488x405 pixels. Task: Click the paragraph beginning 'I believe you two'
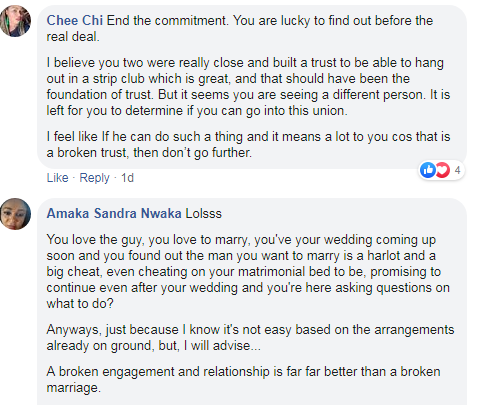(248, 87)
